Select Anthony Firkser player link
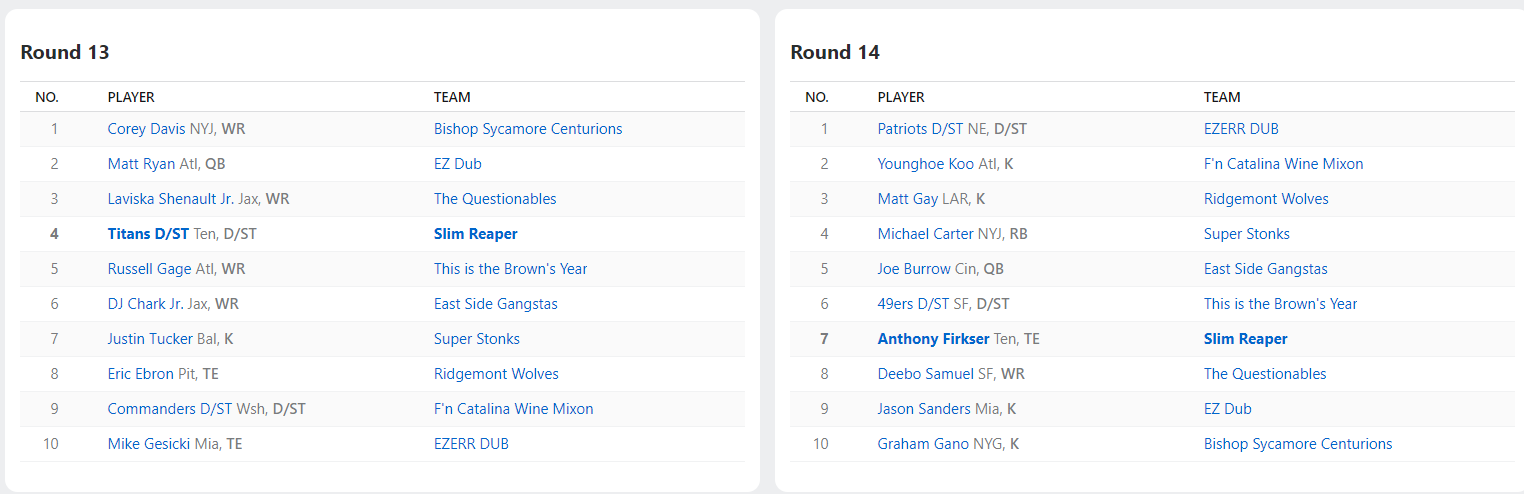This screenshot has height=494, width=1524. pos(934,339)
